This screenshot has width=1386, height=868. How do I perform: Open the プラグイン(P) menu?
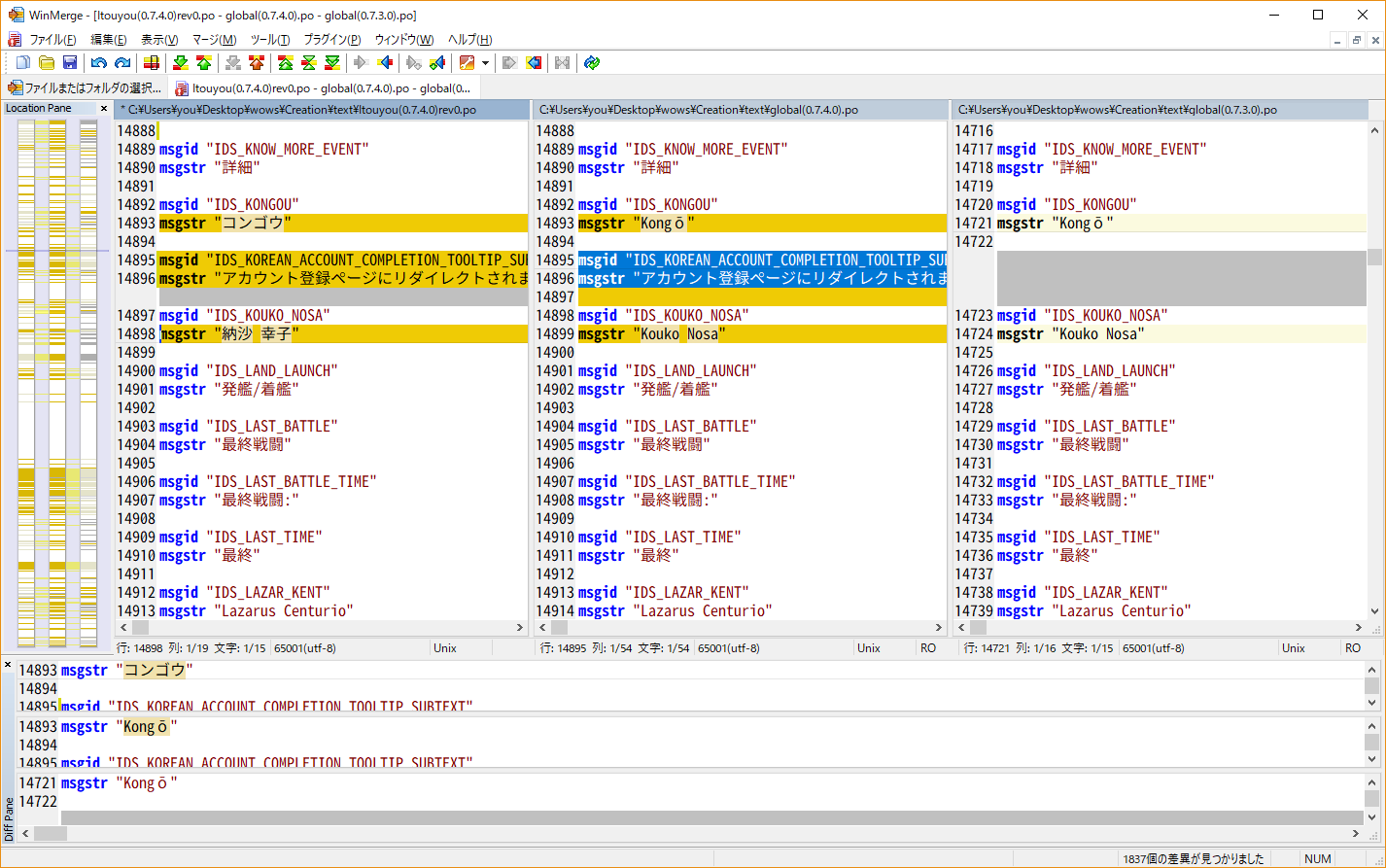point(331,40)
